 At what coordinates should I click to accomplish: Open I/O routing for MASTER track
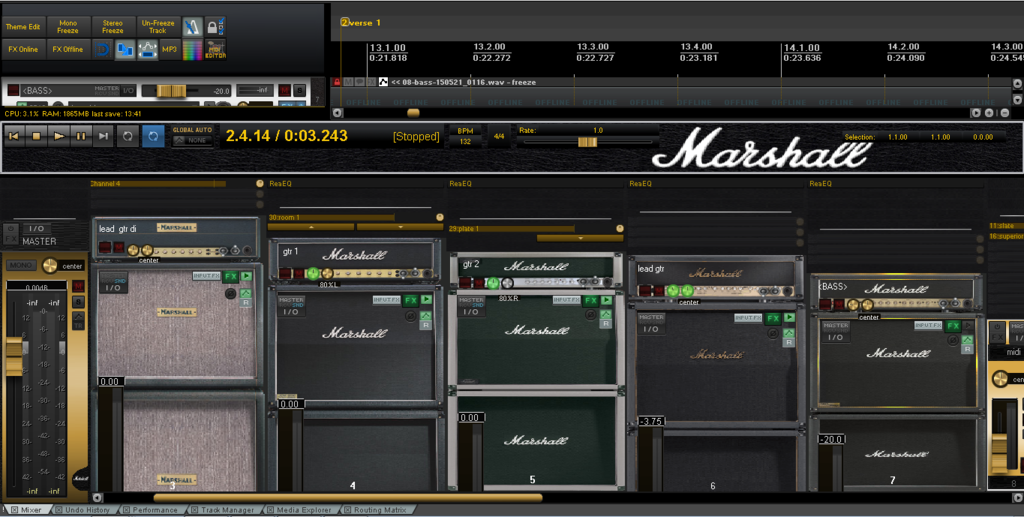[37, 228]
